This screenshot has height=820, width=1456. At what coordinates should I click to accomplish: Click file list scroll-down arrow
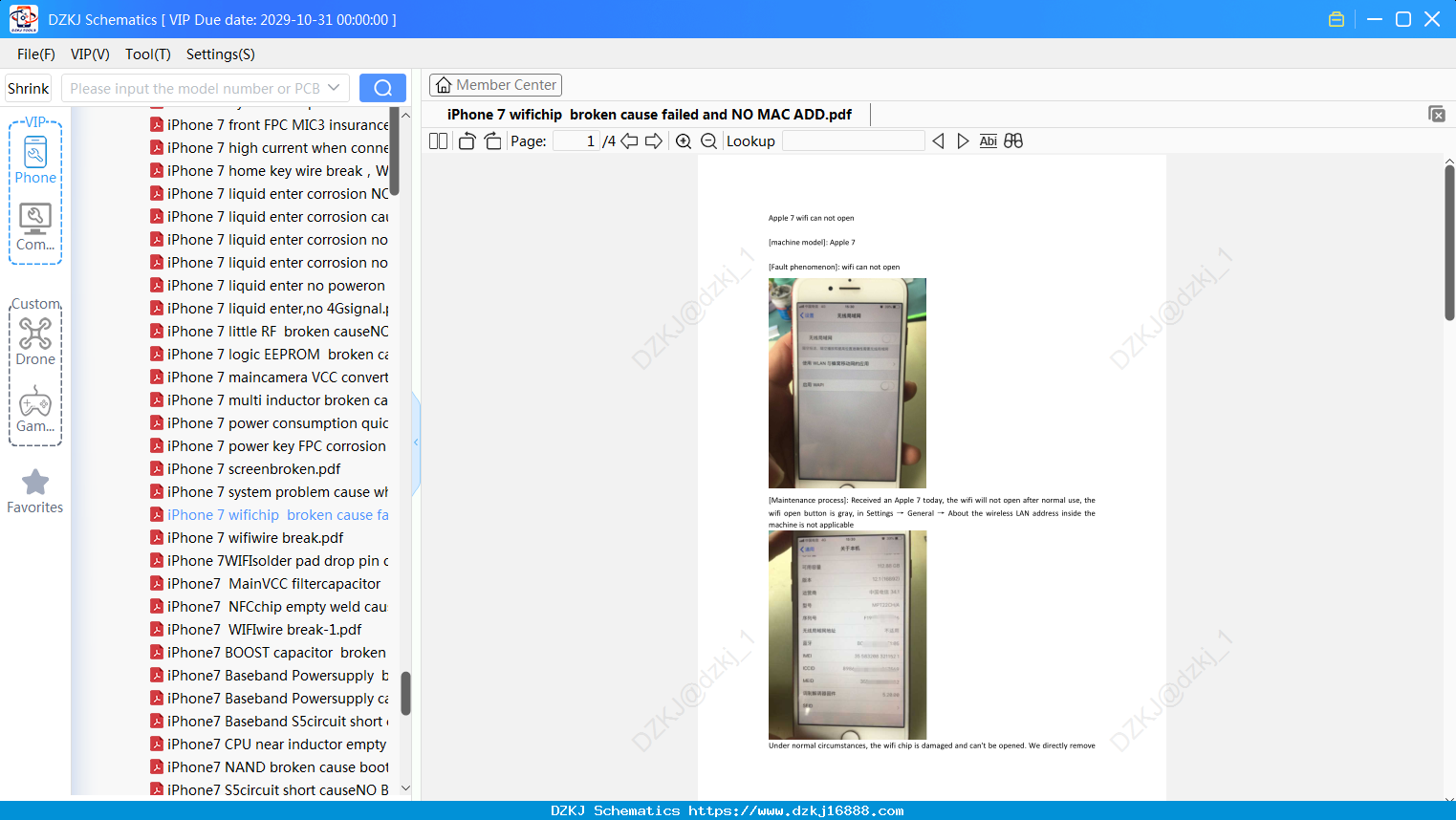tap(405, 788)
